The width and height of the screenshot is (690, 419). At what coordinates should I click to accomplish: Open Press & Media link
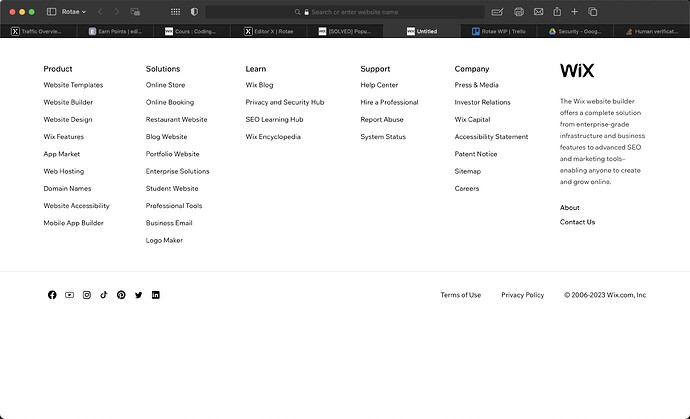477,85
